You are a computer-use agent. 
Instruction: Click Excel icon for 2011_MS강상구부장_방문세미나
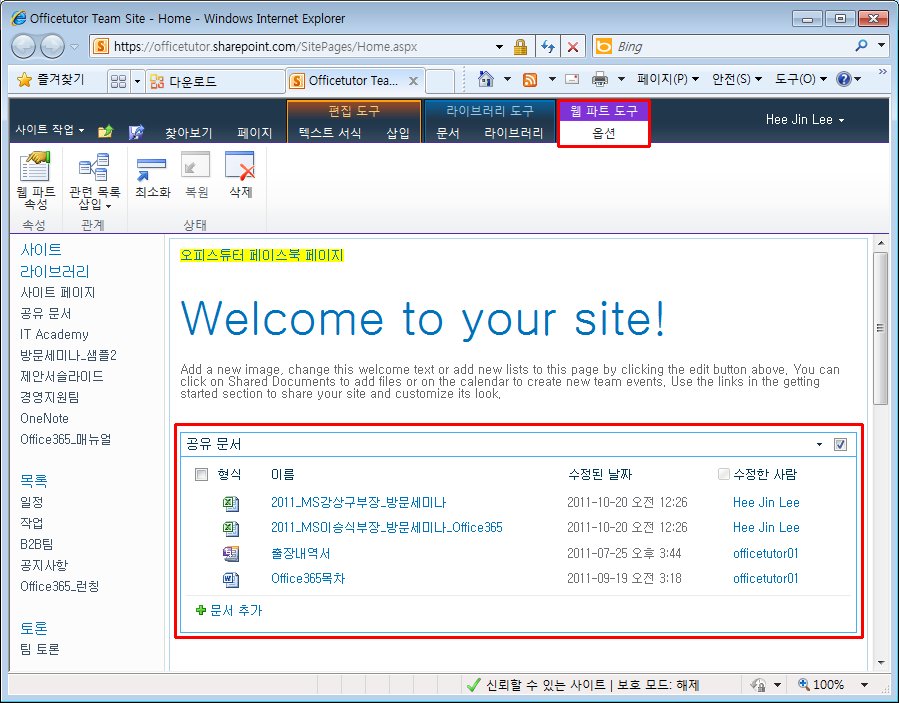[x=230, y=503]
